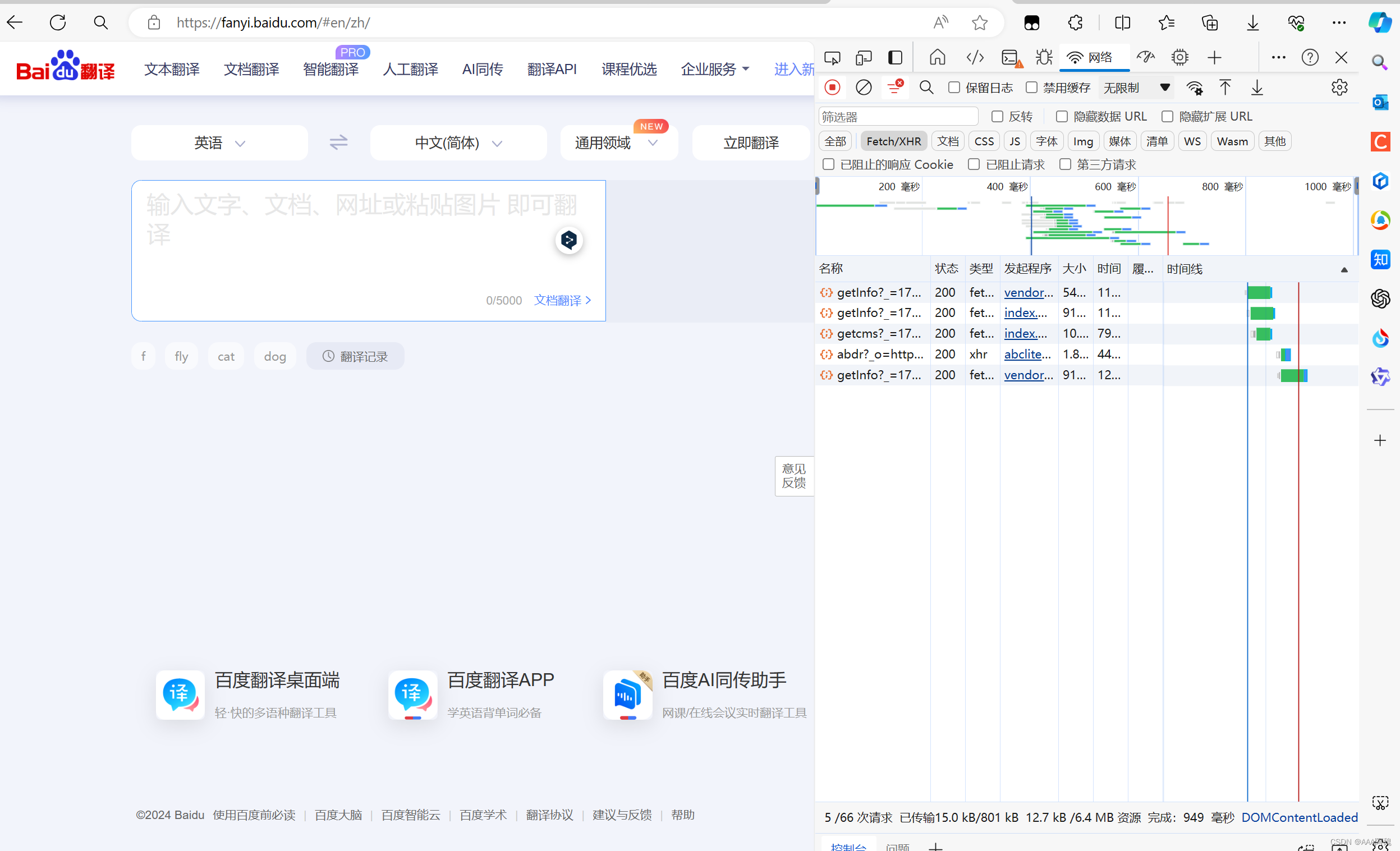Clear the network log
1400x851 pixels.
[x=864, y=88]
